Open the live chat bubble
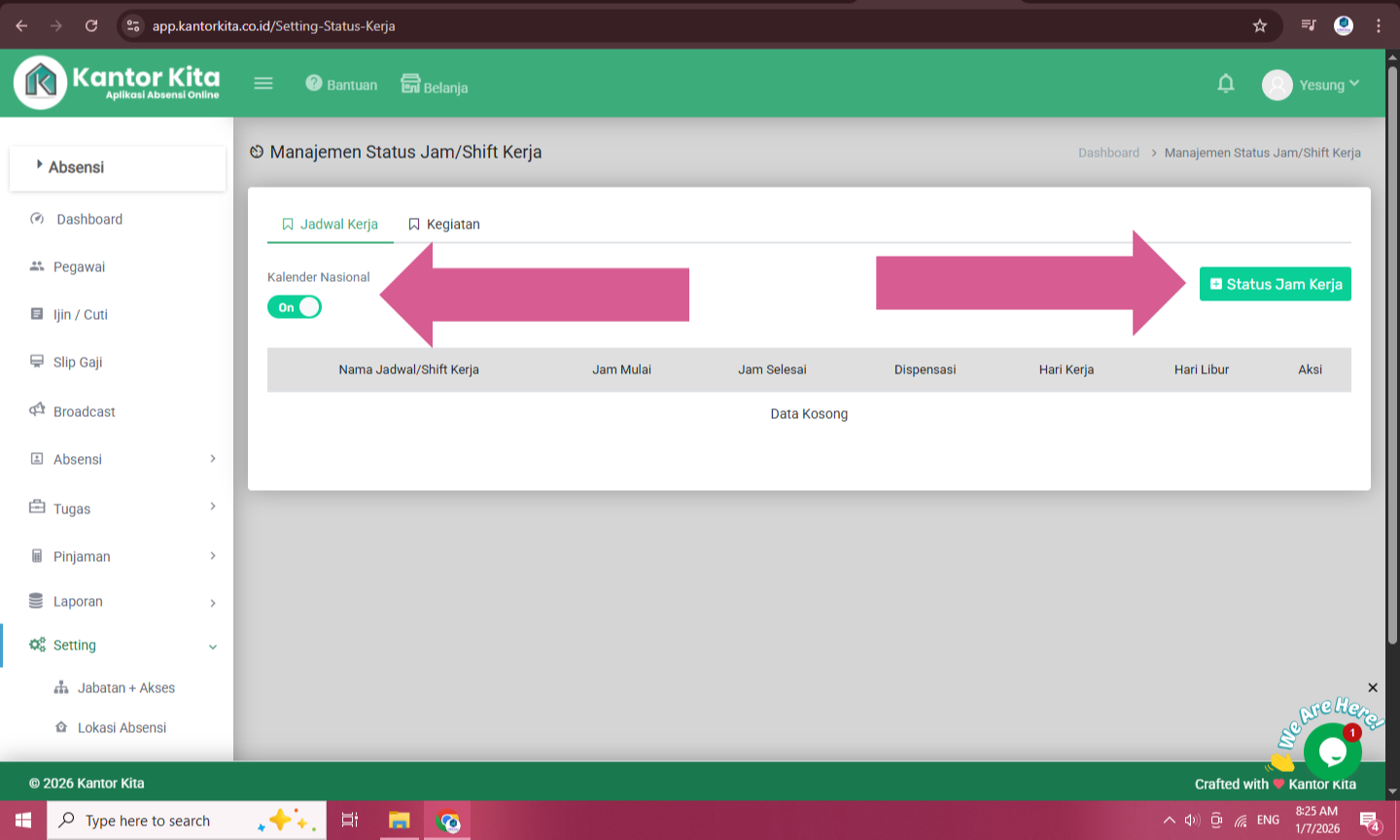This screenshot has height=840, width=1400. [1332, 751]
